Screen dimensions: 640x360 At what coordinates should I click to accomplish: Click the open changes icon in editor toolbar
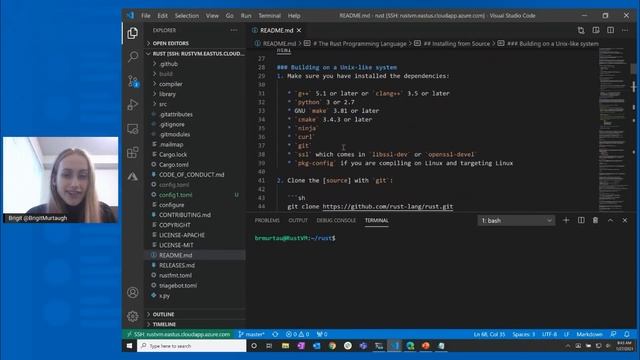(x=581, y=30)
